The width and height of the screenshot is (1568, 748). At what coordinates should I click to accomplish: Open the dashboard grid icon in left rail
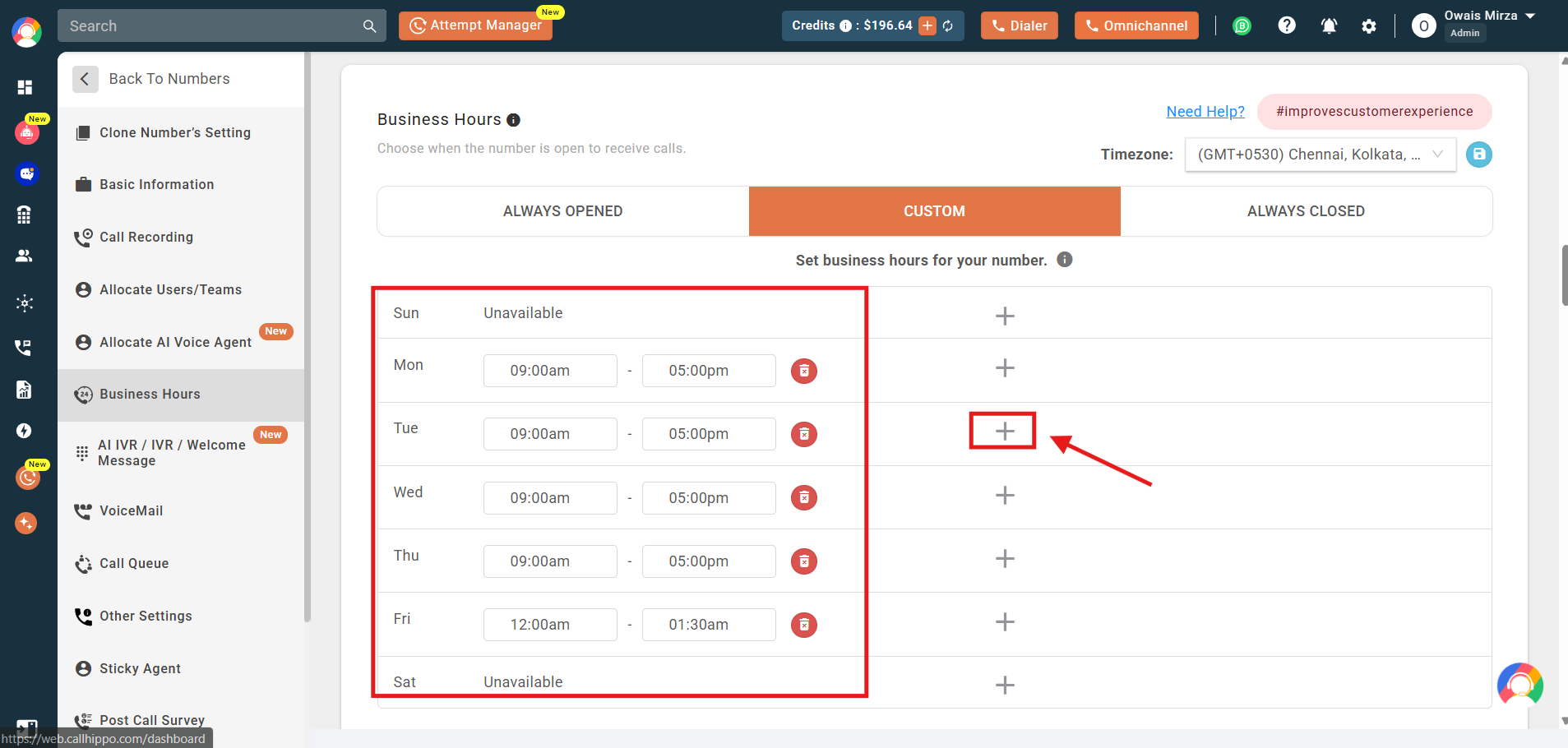pyautogui.click(x=25, y=87)
